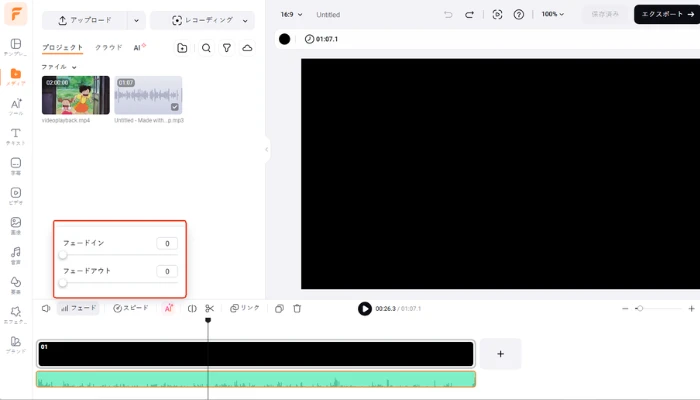
Task: Collapse the left media panel handle
Action: (267, 150)
